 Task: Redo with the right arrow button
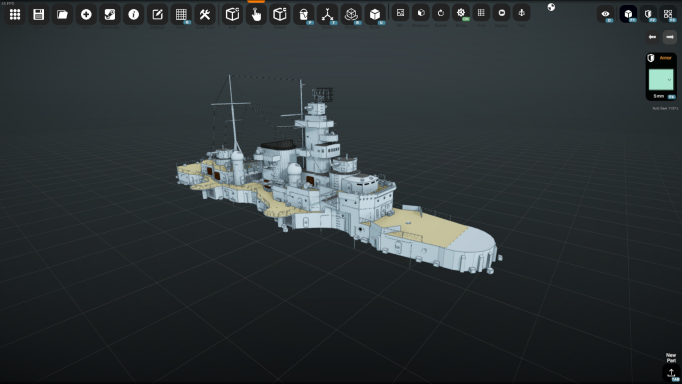(670, 37)
